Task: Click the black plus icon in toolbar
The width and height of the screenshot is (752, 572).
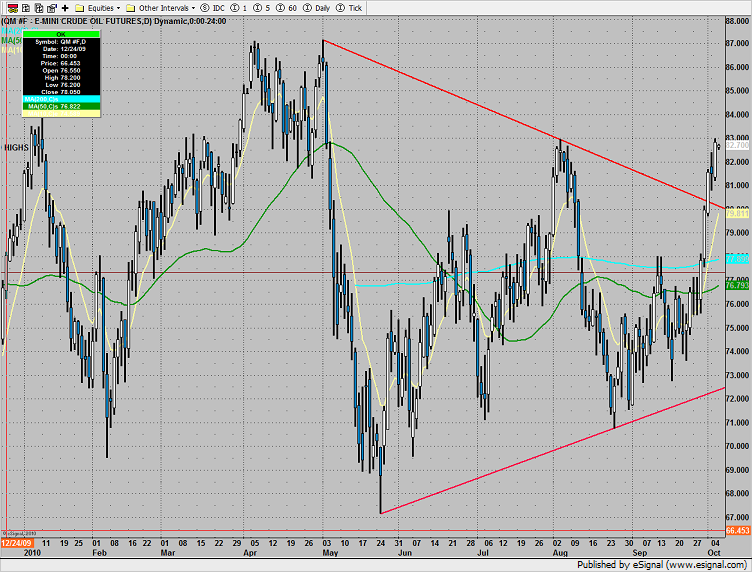Action: point(65,8)
